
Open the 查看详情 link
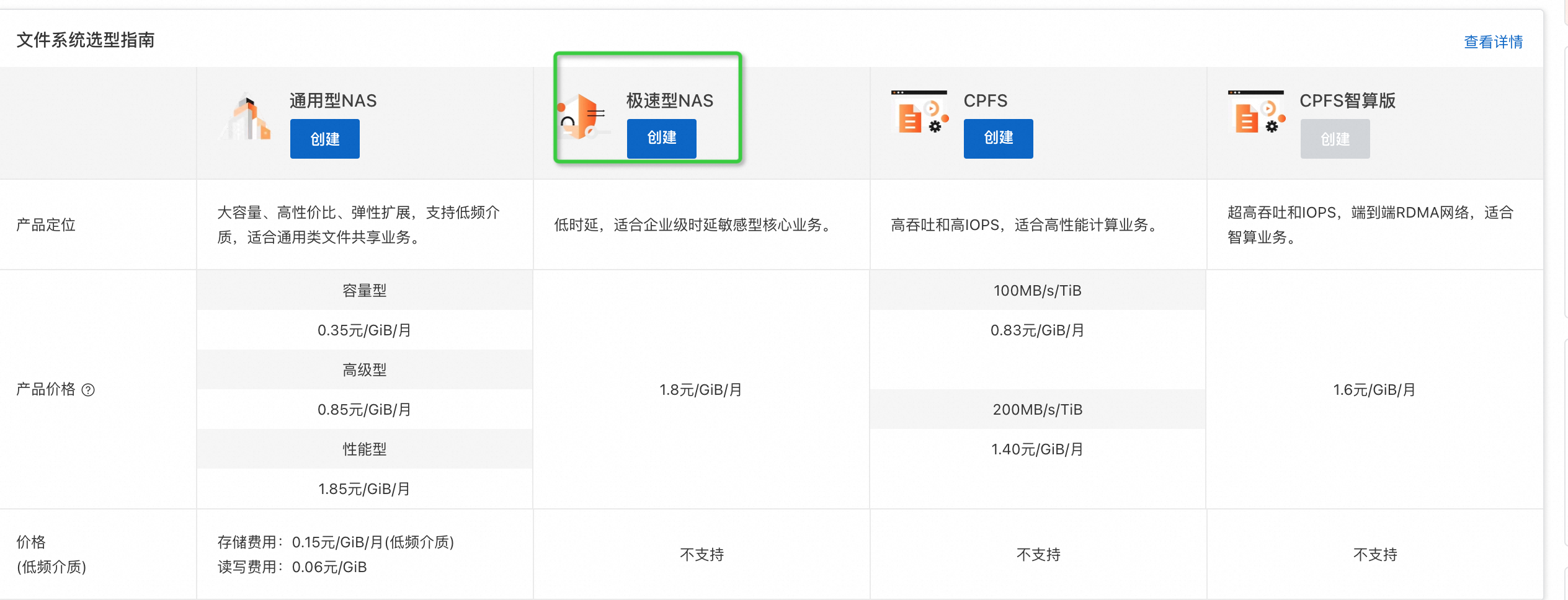pos(1494,42)
